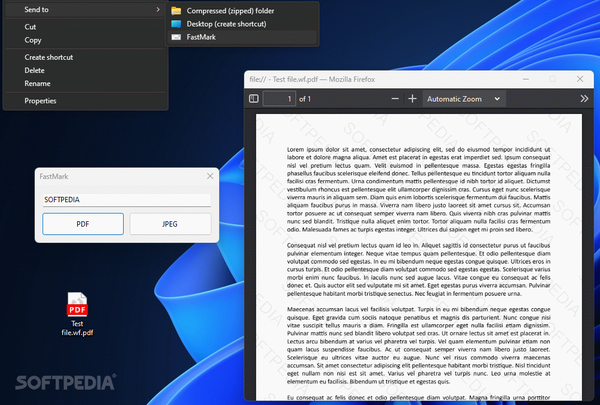Toggle the sidebar icon in the PDF viewer
The height and width of the screenshot is (405, 600).
pos(254,99)
